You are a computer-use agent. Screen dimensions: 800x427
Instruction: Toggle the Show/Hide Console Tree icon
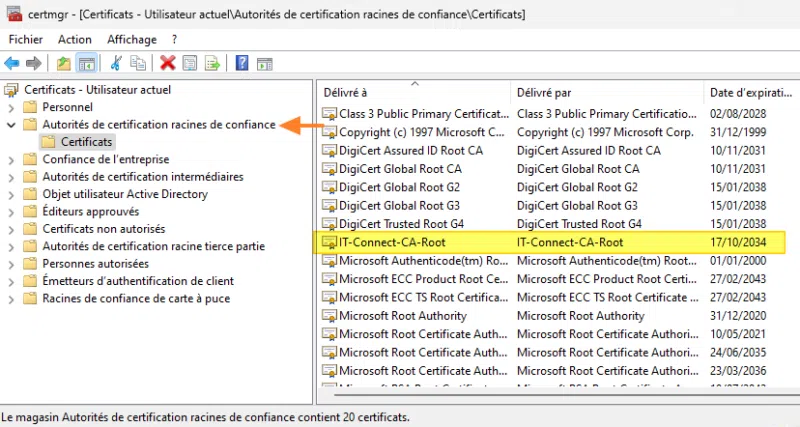[87, 63]
